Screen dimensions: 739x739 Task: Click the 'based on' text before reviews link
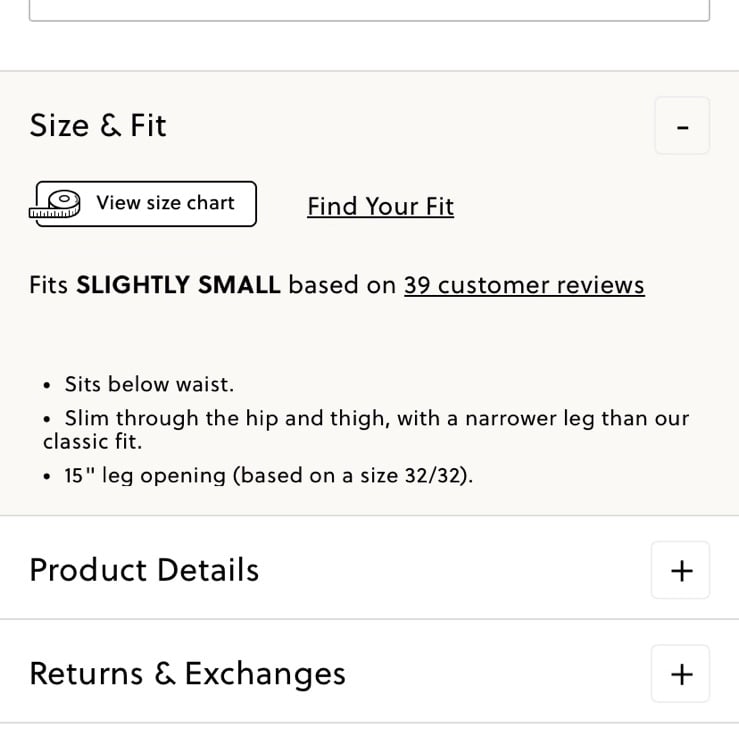tap(342, 285)
